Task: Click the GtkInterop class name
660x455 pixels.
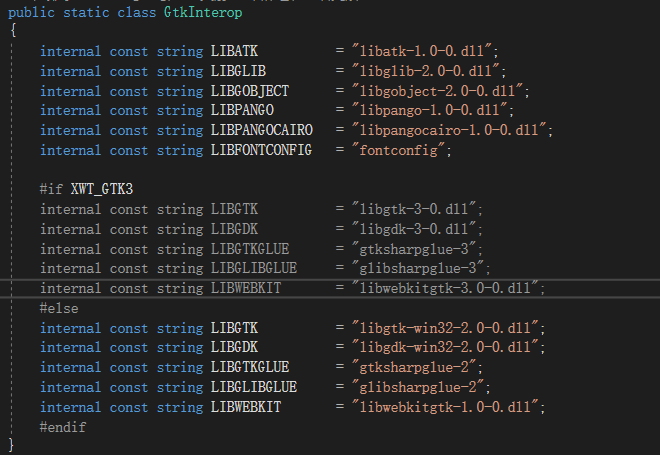Action: pyautogui.click(x=203, y=13)
